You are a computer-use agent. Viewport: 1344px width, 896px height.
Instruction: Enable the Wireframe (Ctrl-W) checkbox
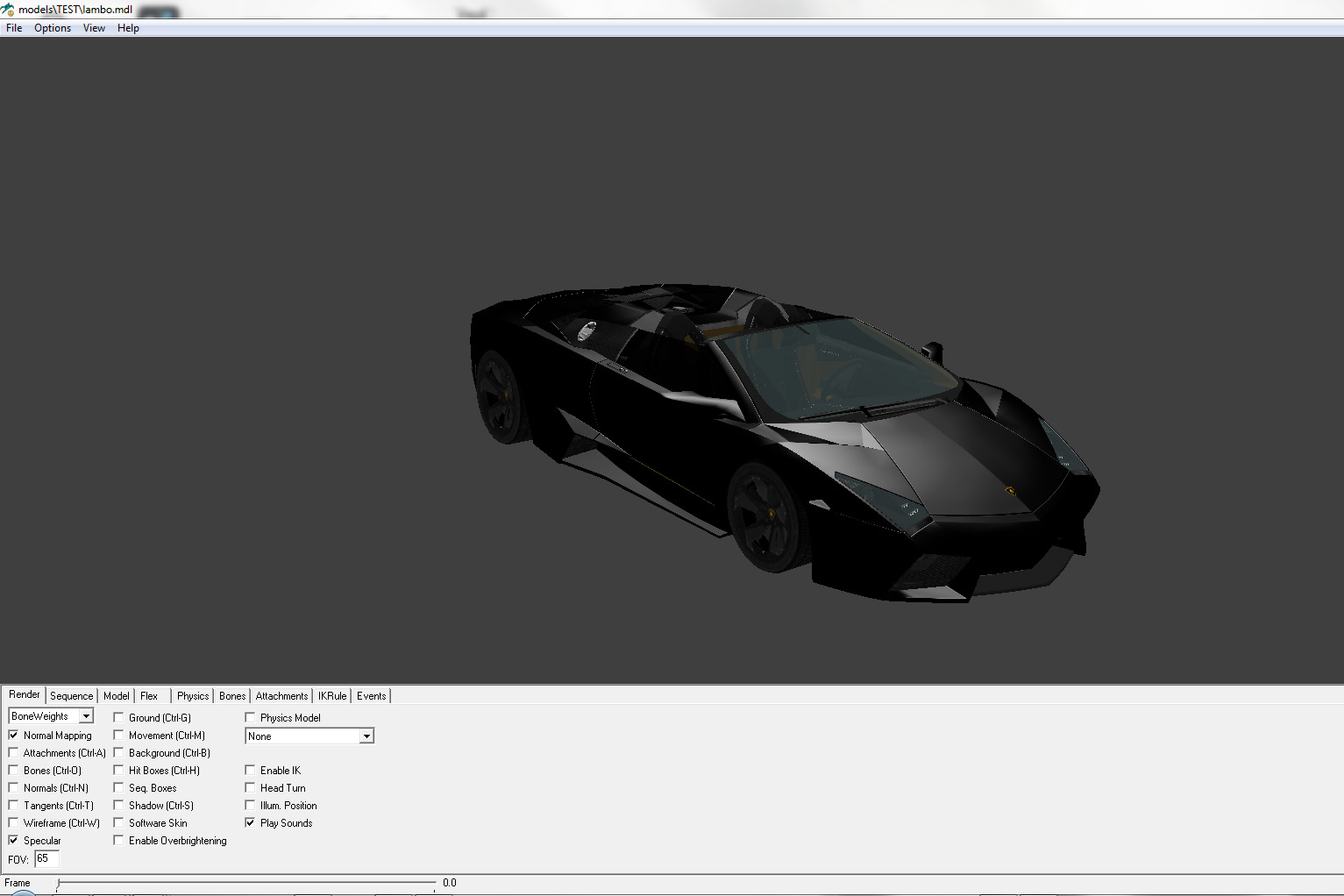(14, 823)
